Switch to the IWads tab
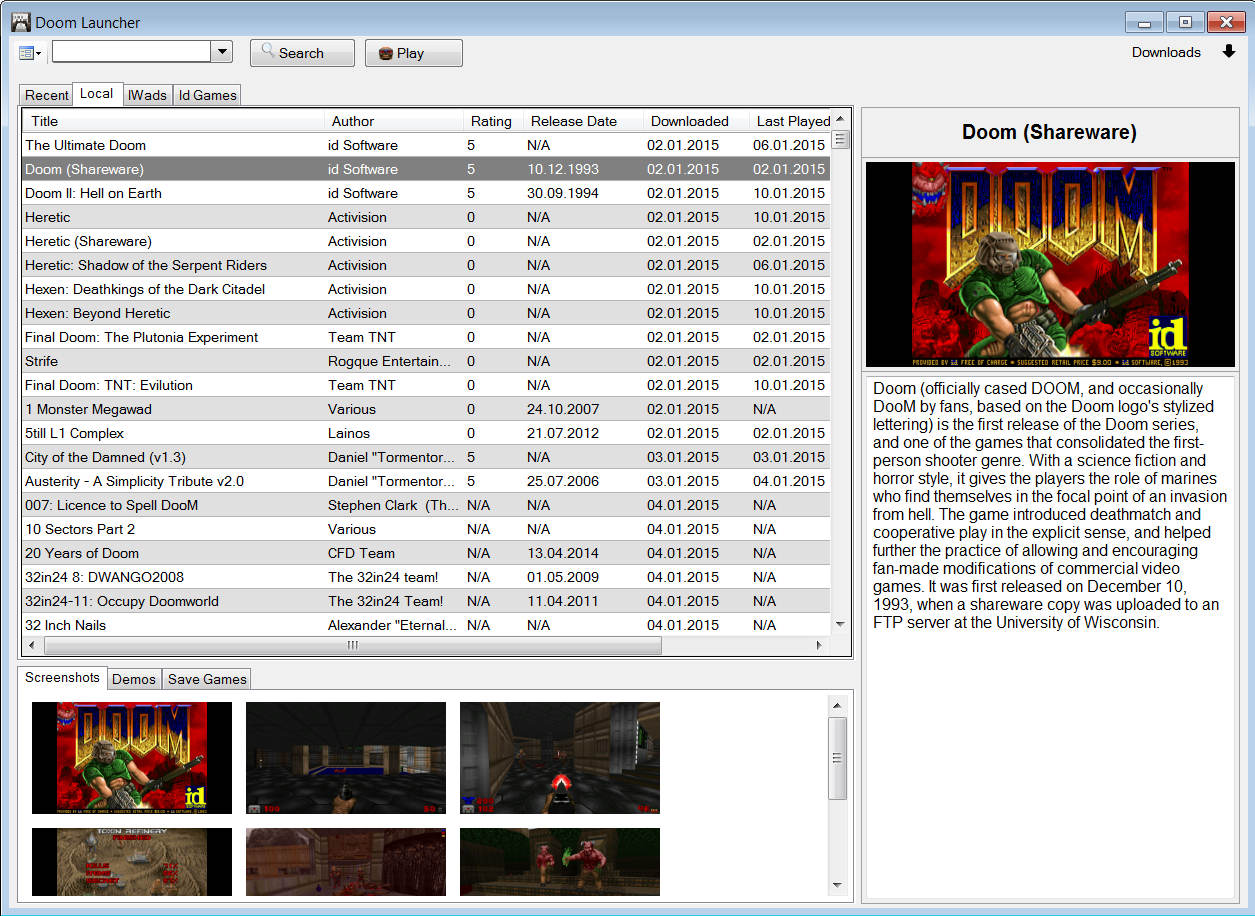Image resolution: width=1255 pixels, height=916 pixels. (x=147, y=95)
